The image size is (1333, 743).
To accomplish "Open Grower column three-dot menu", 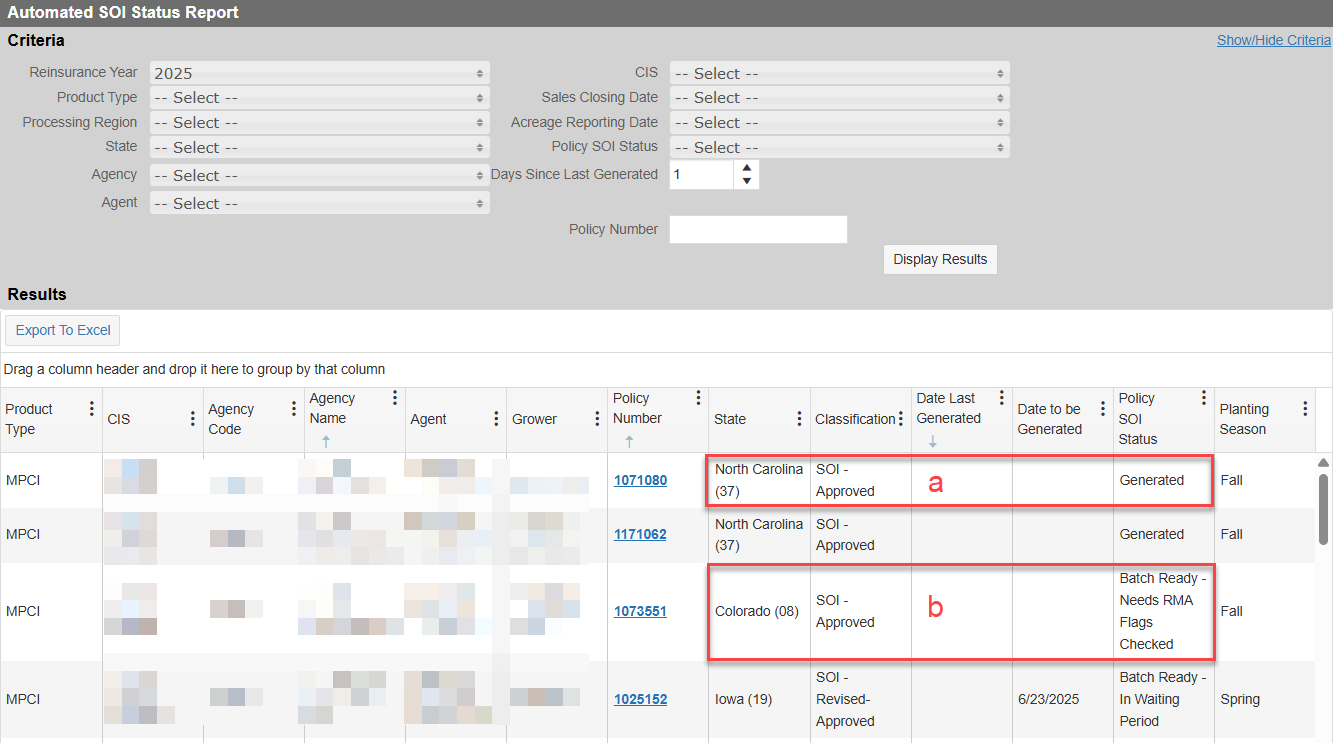I will point(597,419).
